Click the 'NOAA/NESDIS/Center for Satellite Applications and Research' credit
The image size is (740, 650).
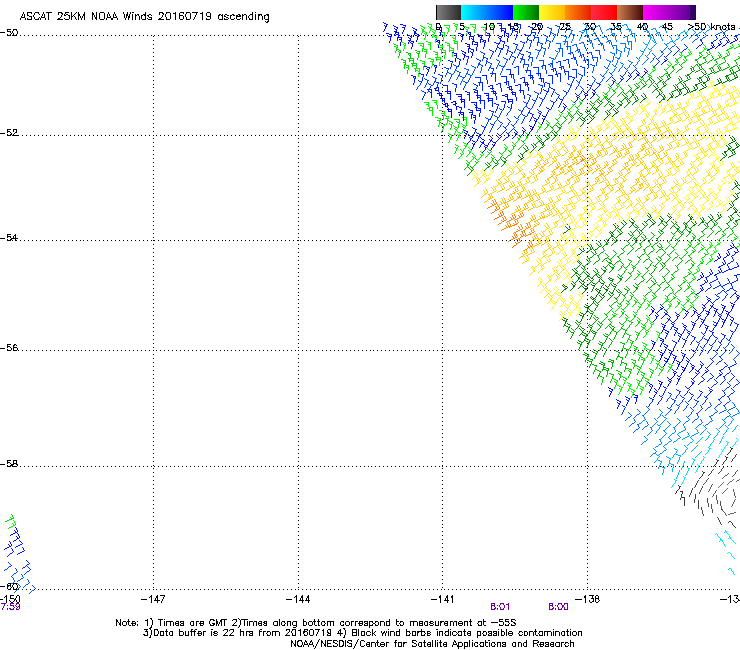tap(432, 644)
